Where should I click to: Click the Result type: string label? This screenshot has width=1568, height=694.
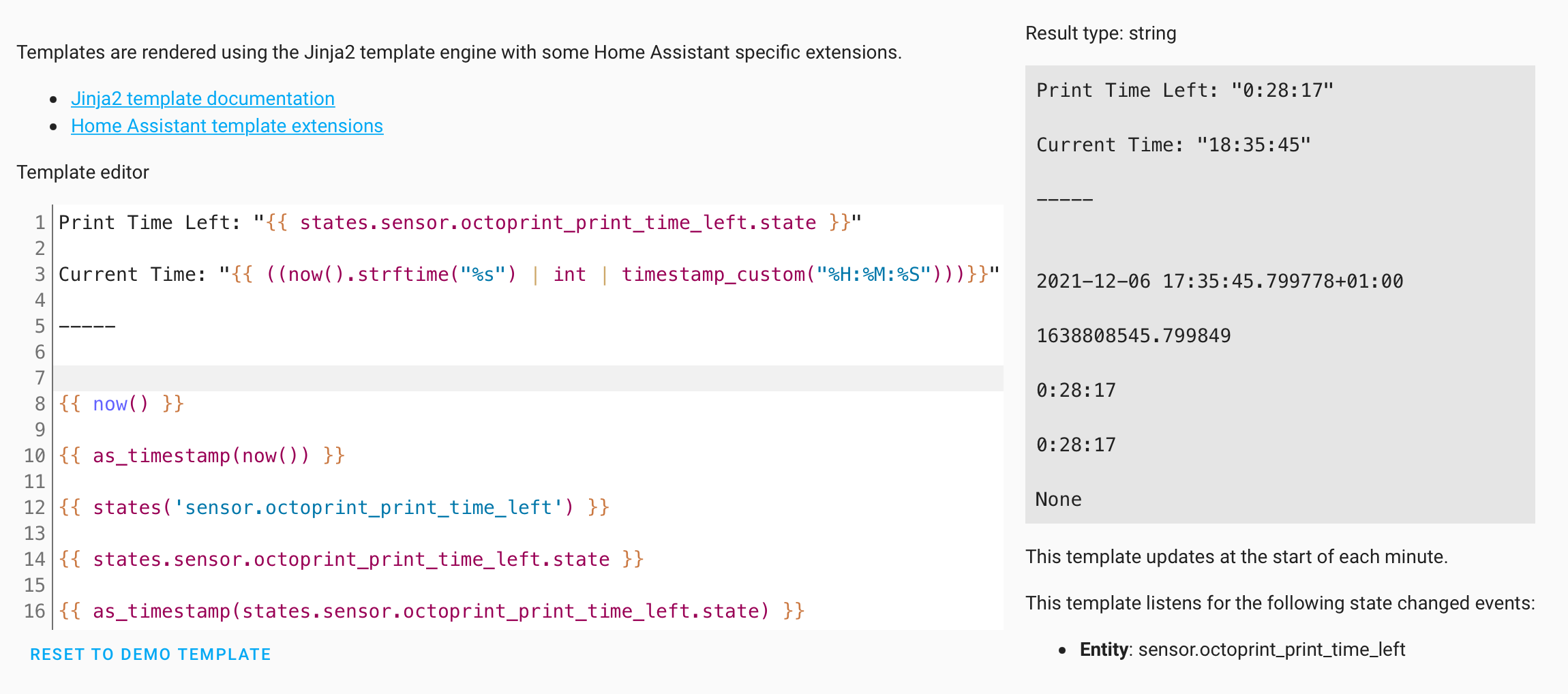(x=1100, y=33)
